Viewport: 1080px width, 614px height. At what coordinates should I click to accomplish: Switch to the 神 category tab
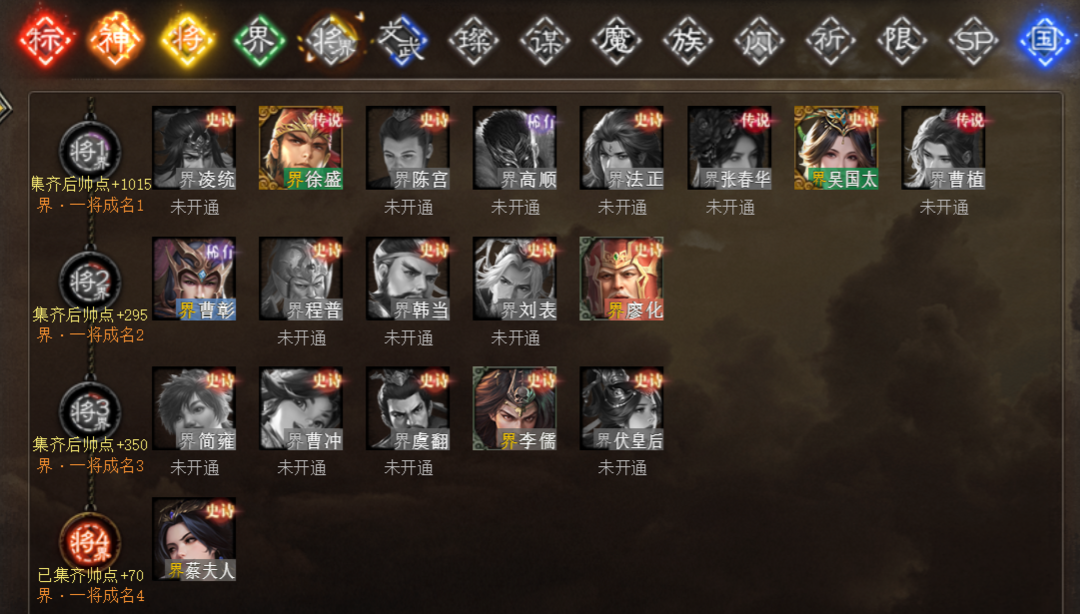click(116, 40)
